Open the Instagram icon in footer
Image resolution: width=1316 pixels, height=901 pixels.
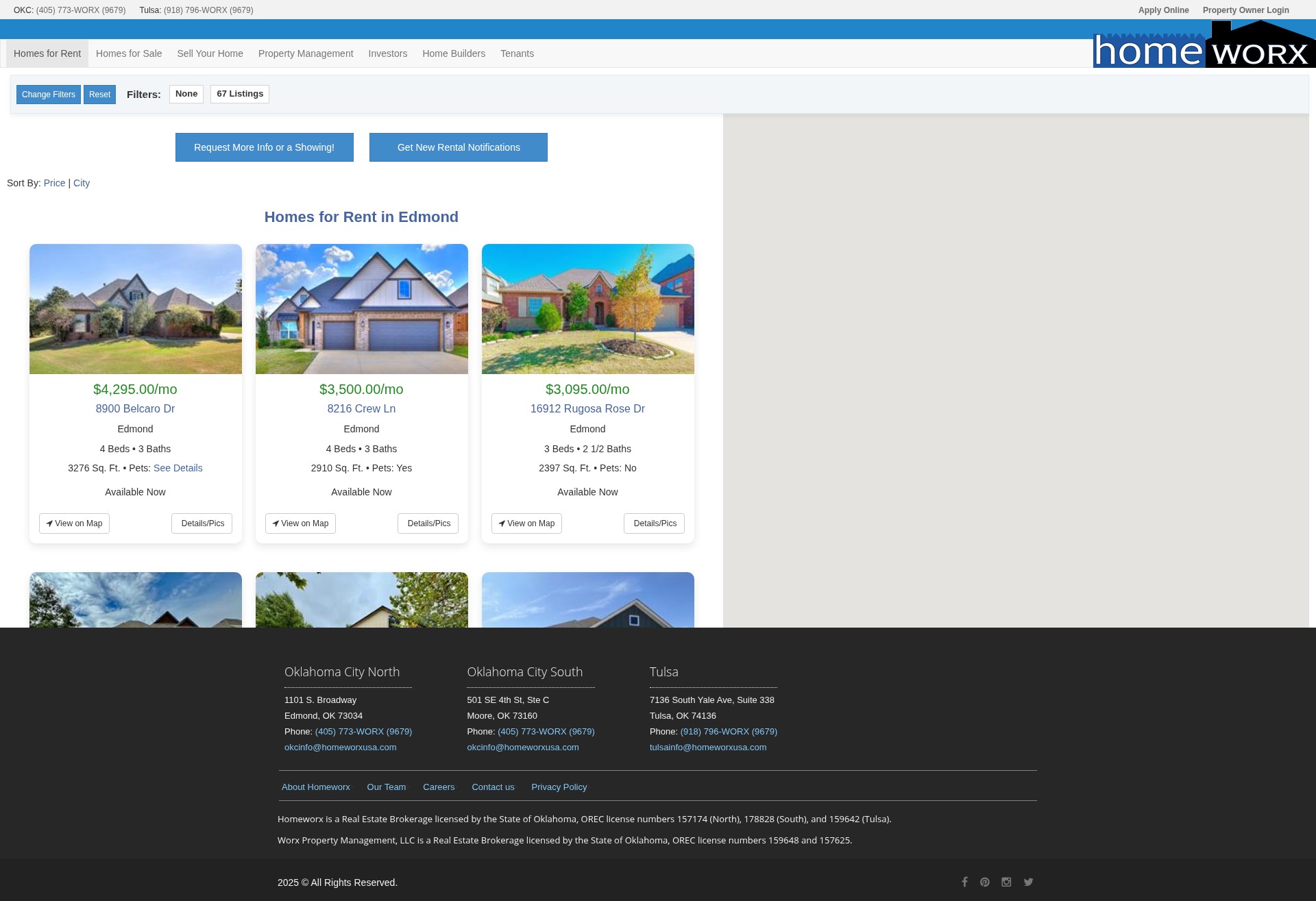point(1006,882)
